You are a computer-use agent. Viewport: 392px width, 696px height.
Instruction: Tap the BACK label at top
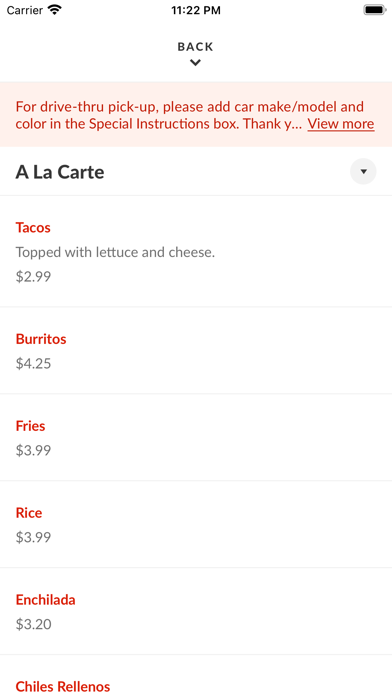(x=195, y=47)
